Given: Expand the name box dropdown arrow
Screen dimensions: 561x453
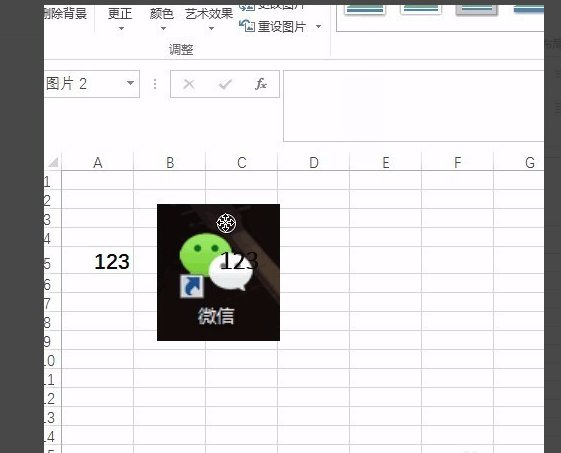Looking at the screenshot, I should 130,84.
